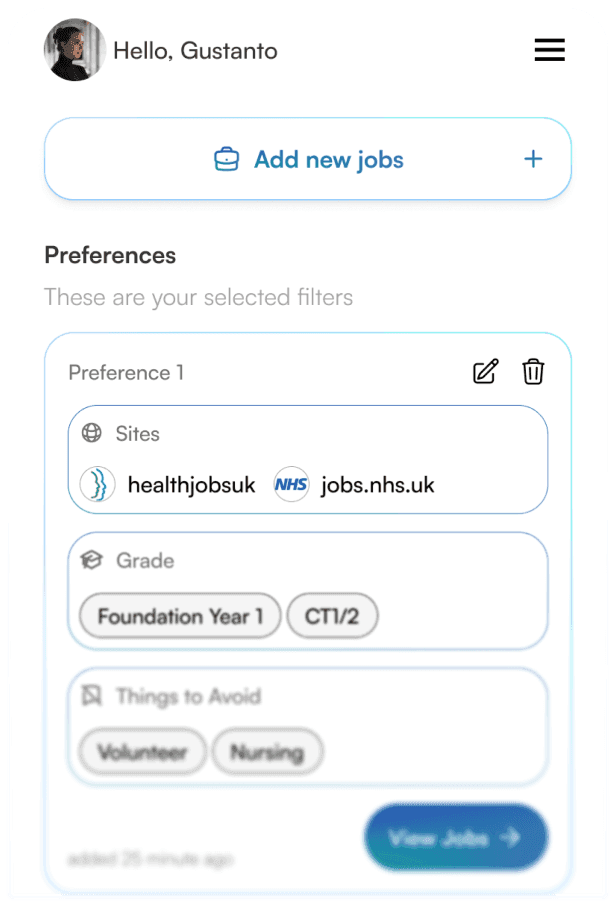Open the healthjobsuk site link
The height and width of the screenshot is (908, 616).
(191, 485)
